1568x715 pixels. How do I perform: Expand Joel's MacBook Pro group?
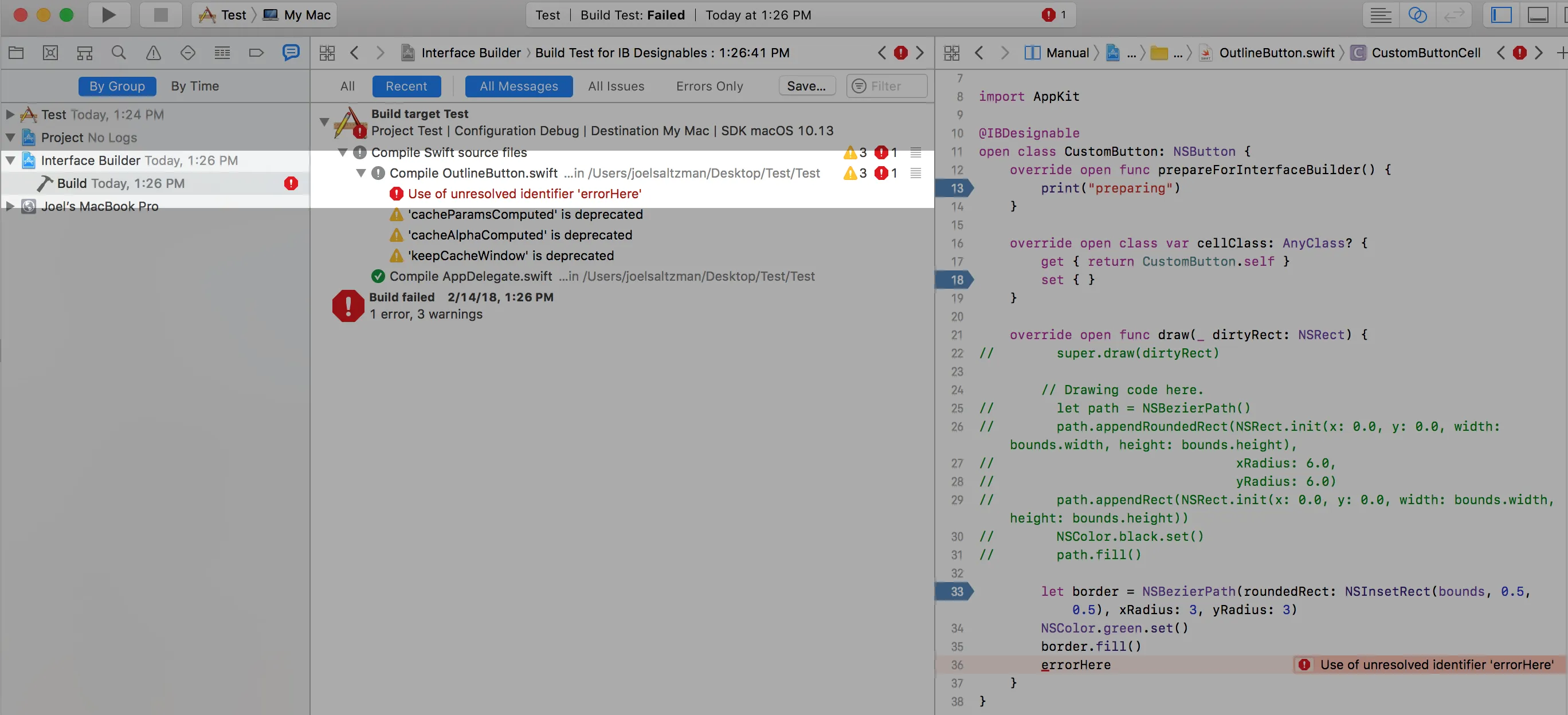pos(10,206)
